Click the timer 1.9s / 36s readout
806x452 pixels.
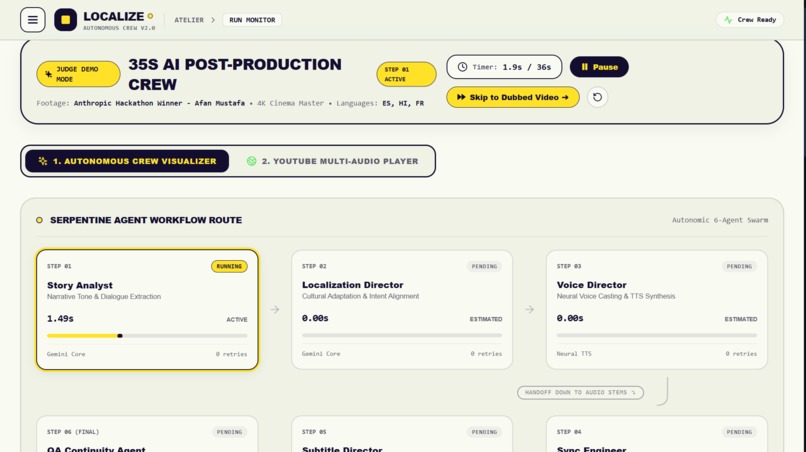526,67
